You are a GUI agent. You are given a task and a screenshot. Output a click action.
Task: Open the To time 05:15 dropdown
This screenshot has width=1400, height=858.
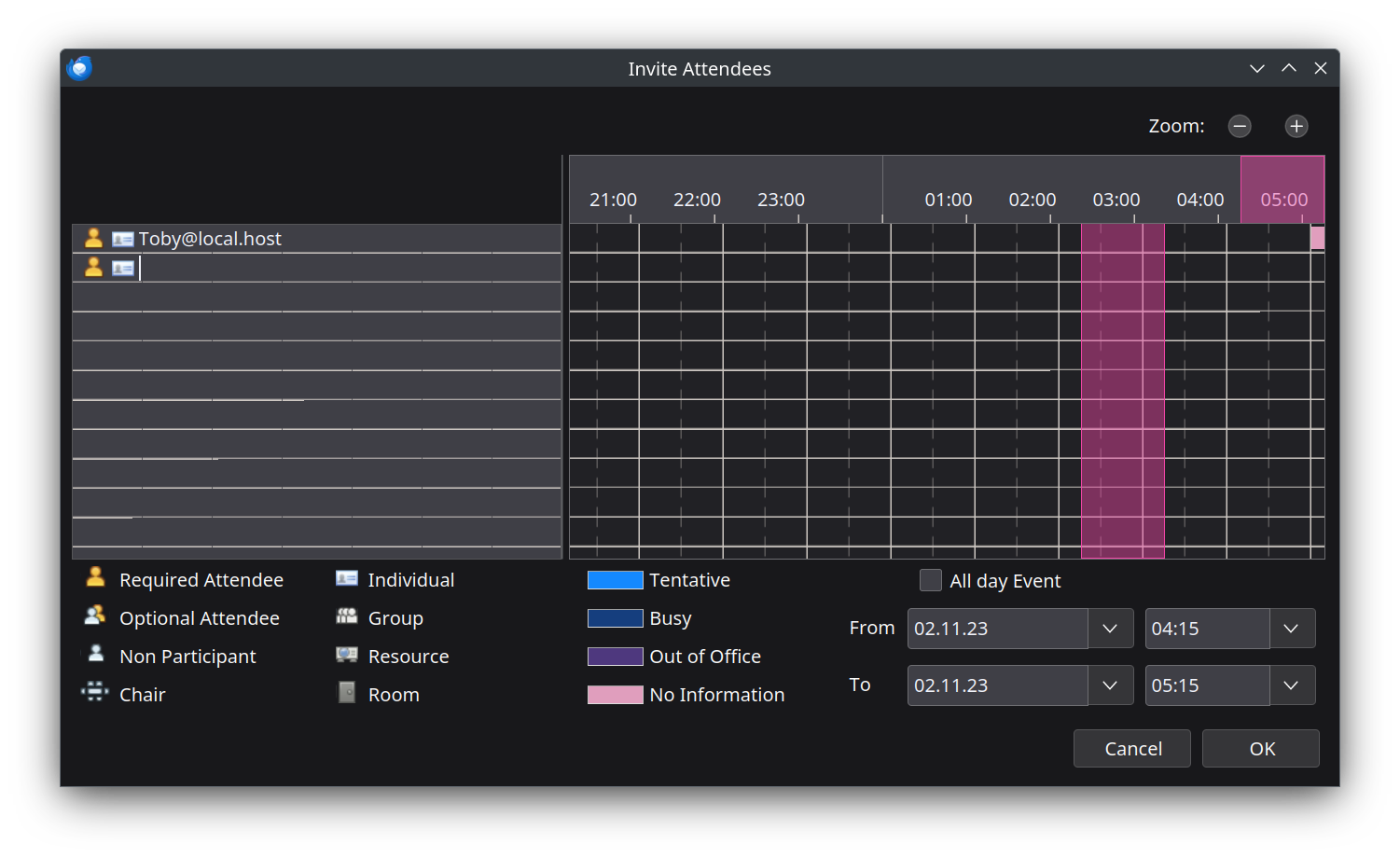click(1291, 685)
